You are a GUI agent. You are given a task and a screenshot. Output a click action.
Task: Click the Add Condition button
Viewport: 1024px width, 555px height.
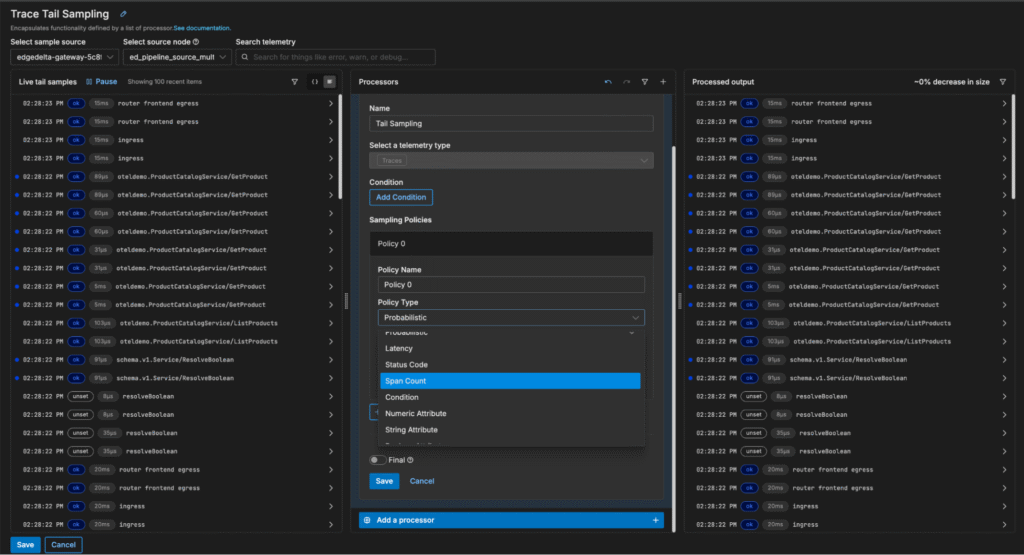pyautogui.click(x=401, y=198)
